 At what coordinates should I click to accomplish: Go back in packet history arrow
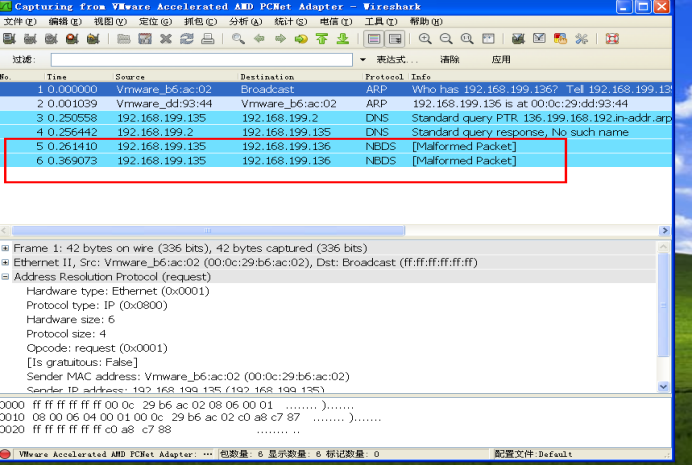click(259, 39)
